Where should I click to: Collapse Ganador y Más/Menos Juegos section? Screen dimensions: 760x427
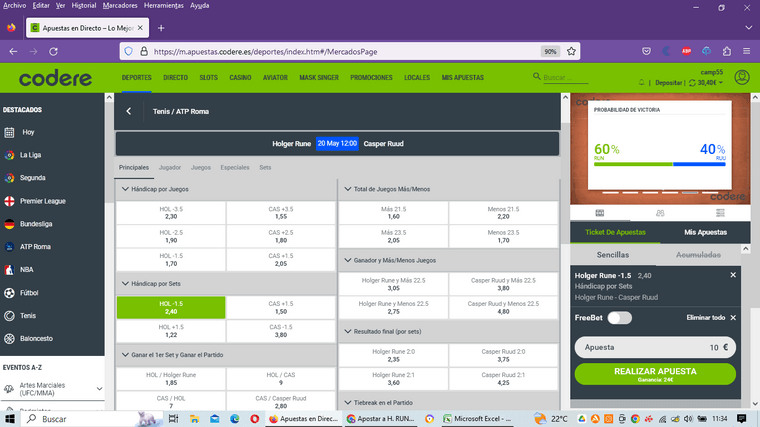pos(348,260)
